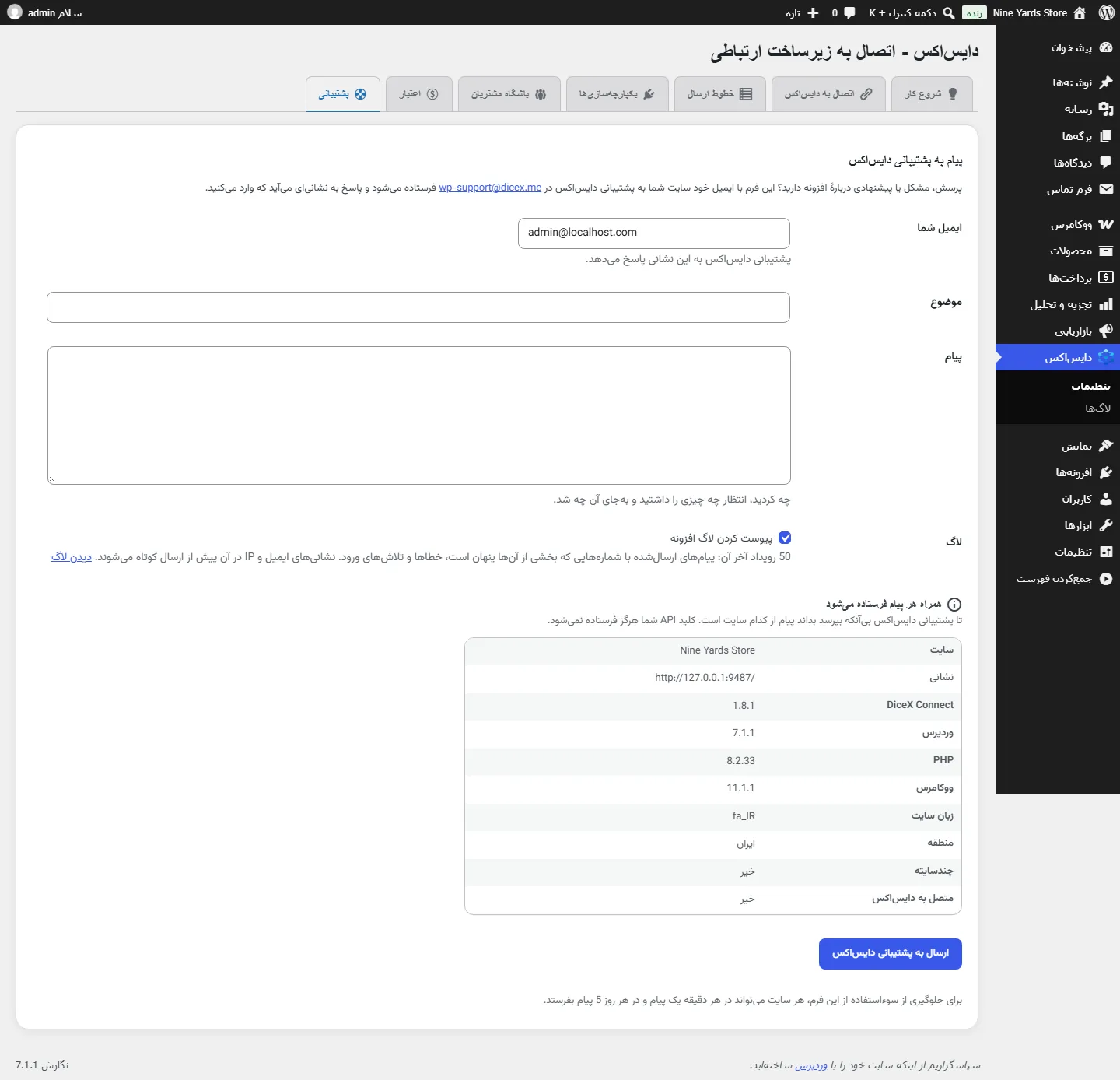Viewport: 1120px width, 1080px height.
Task: Switch to the اتصال به دایس‌اکس tab
Action: [828, 94]
